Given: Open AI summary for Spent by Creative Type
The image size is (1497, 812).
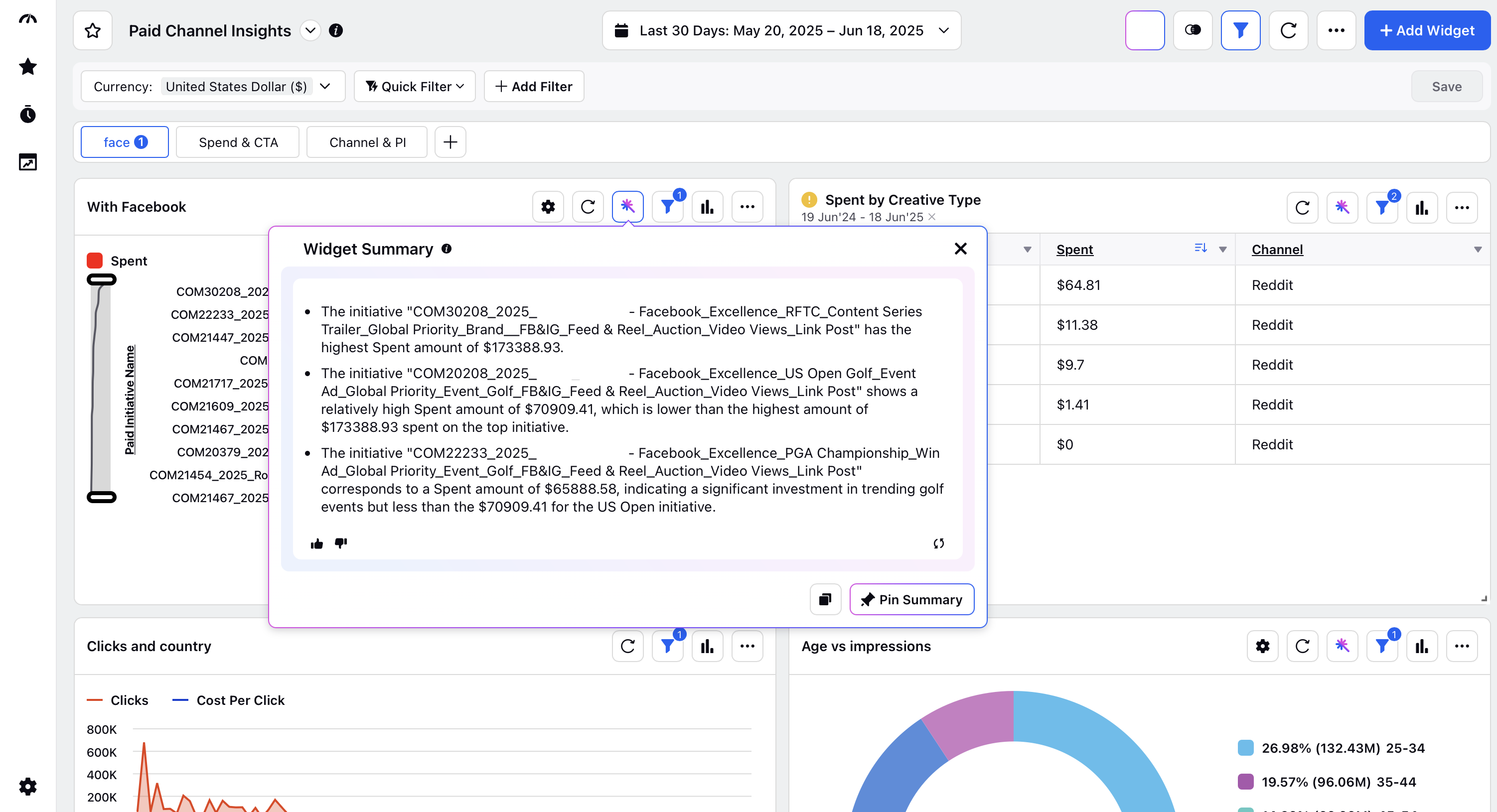Looking at the screenshot, I should pos(1342,207).
